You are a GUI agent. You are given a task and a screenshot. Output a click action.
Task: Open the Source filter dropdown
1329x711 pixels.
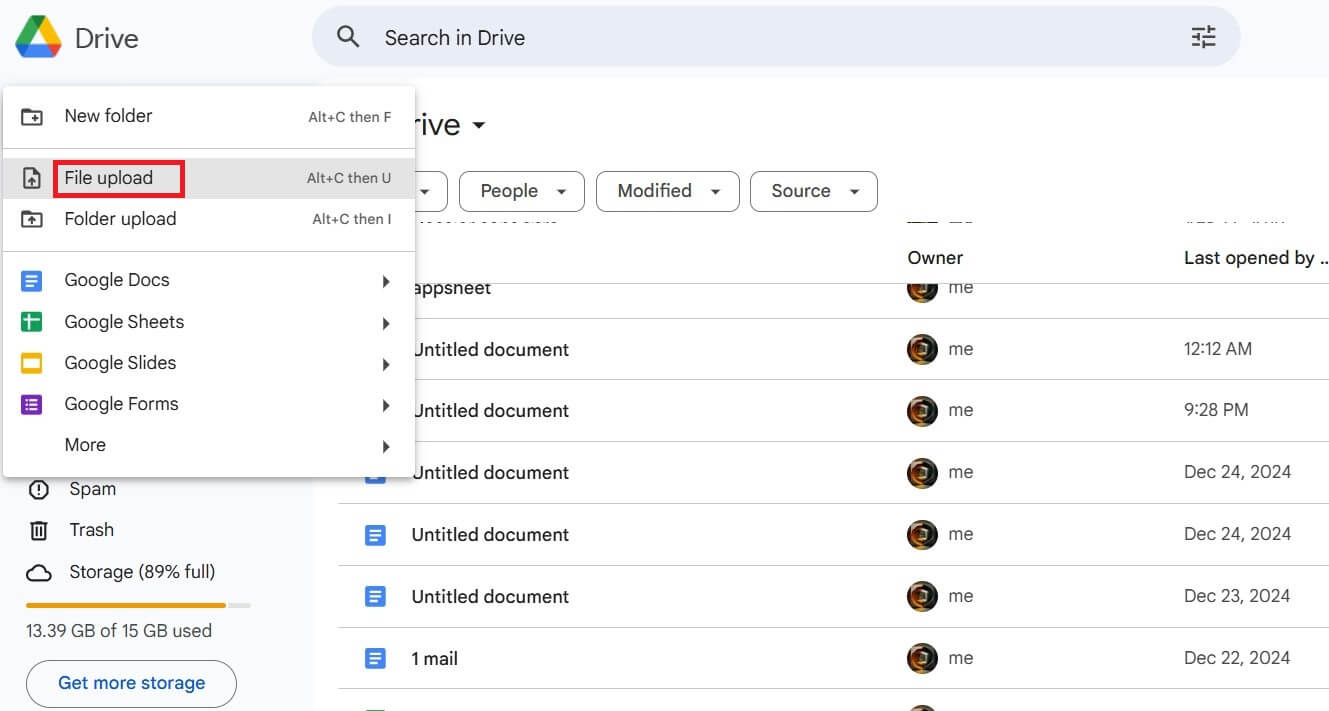coord(813,191)
